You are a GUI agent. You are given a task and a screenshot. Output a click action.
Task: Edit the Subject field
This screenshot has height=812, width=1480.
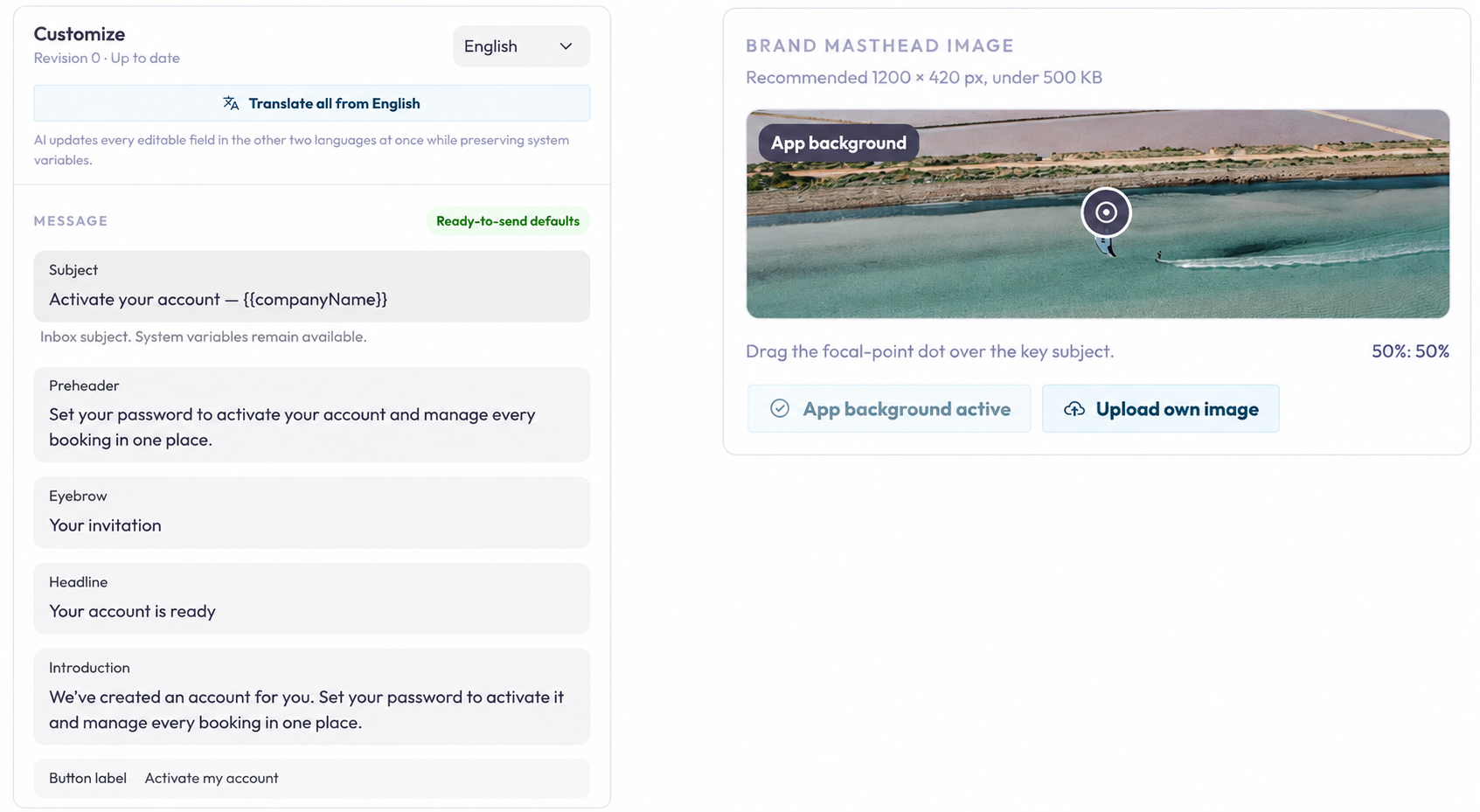[312, 287]
